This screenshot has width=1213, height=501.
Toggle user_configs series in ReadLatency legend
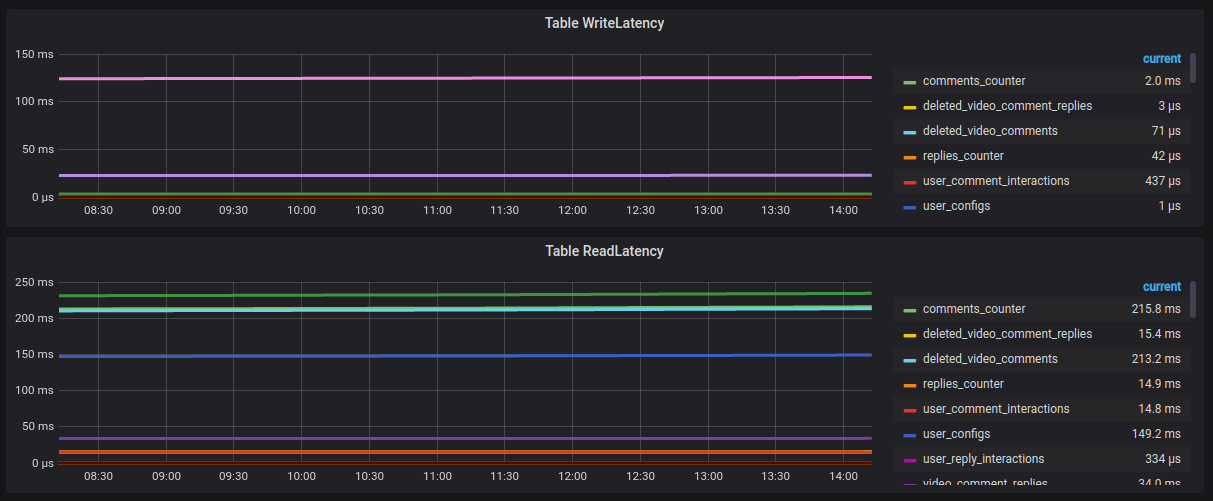[x=956, y=434]
